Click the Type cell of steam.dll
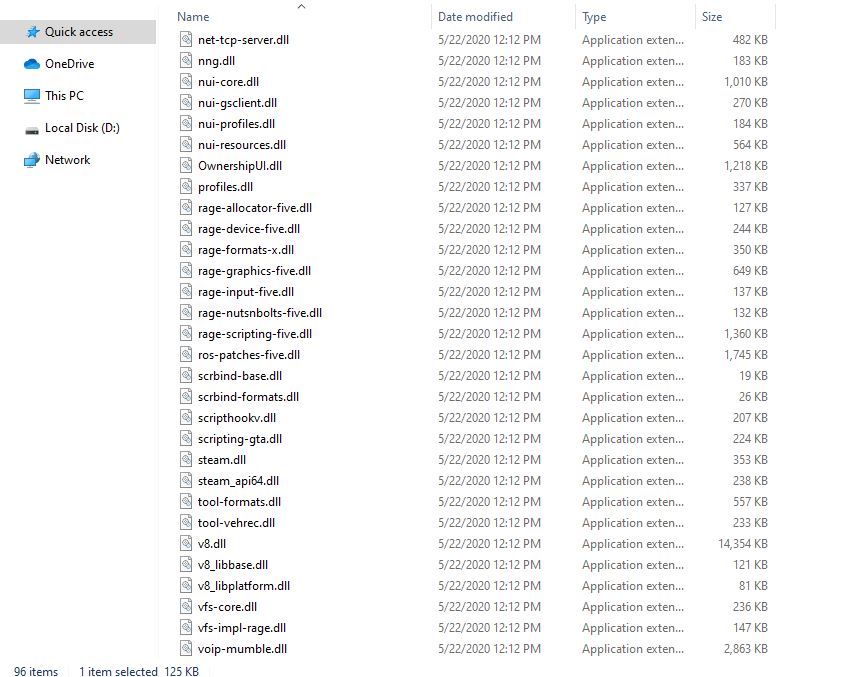This screenshot has height=677, width=861. point(633,460)
